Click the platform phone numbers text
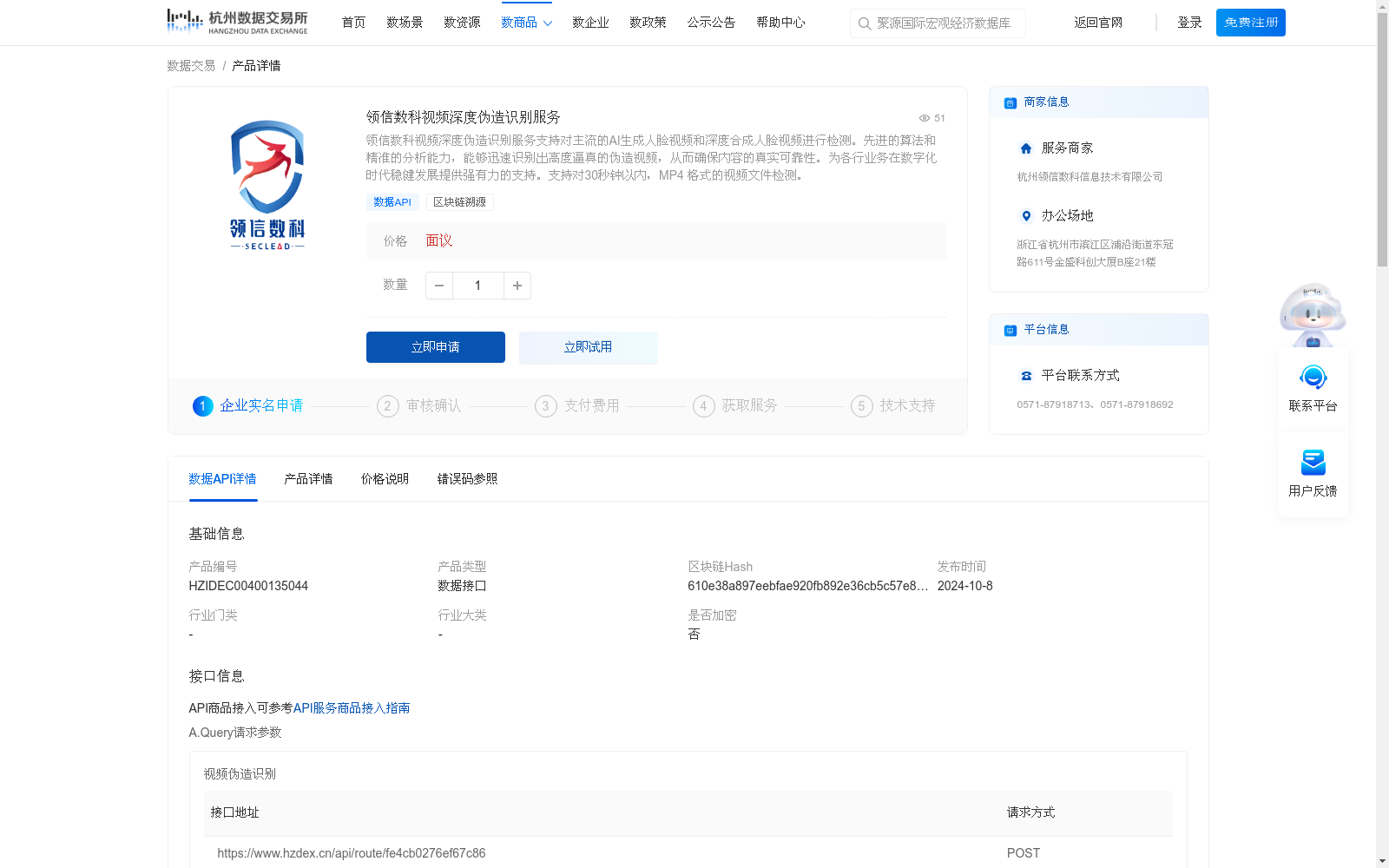This screenshot has width=1389, height=868. [1095, 404]
